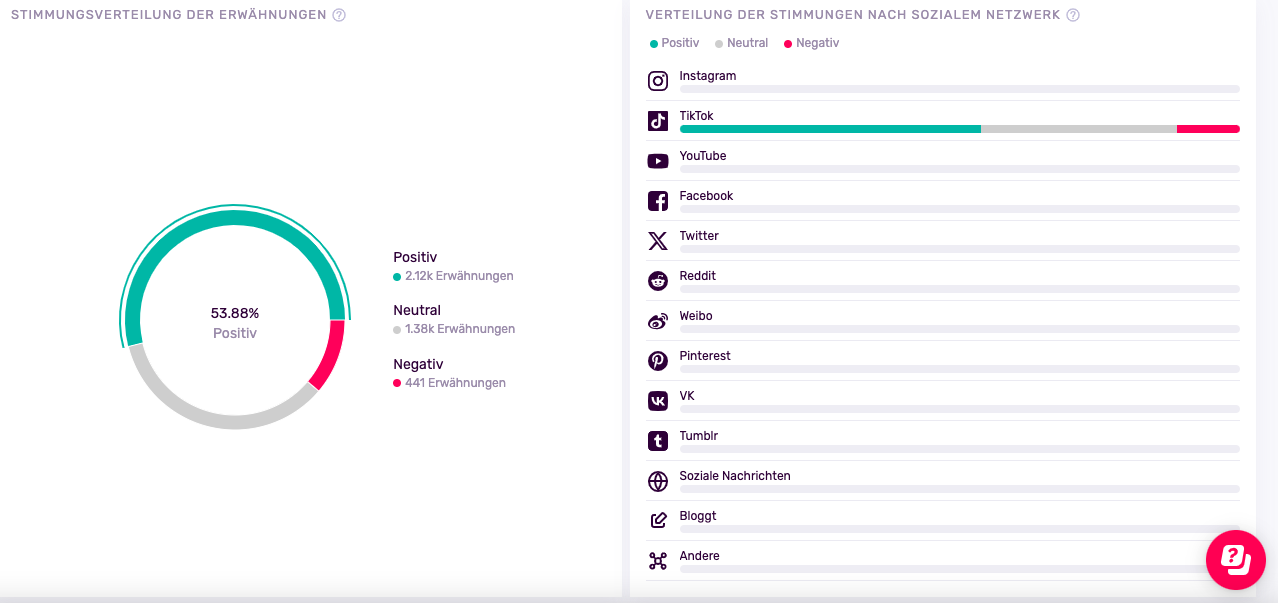
Task: Open help for Stimmungsverteilung der Erwähnungen
Action: (339, 15)
